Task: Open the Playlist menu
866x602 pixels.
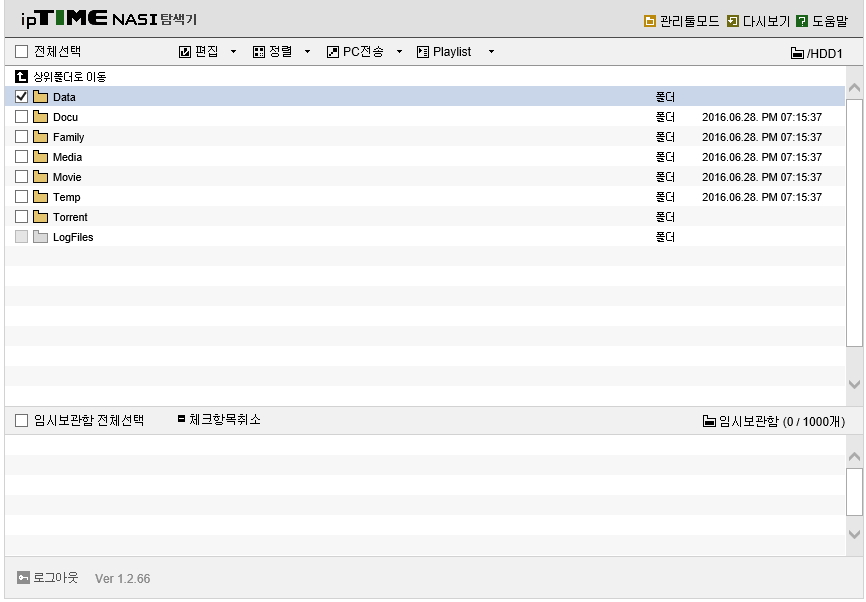Action: click(x=444, y=52)
